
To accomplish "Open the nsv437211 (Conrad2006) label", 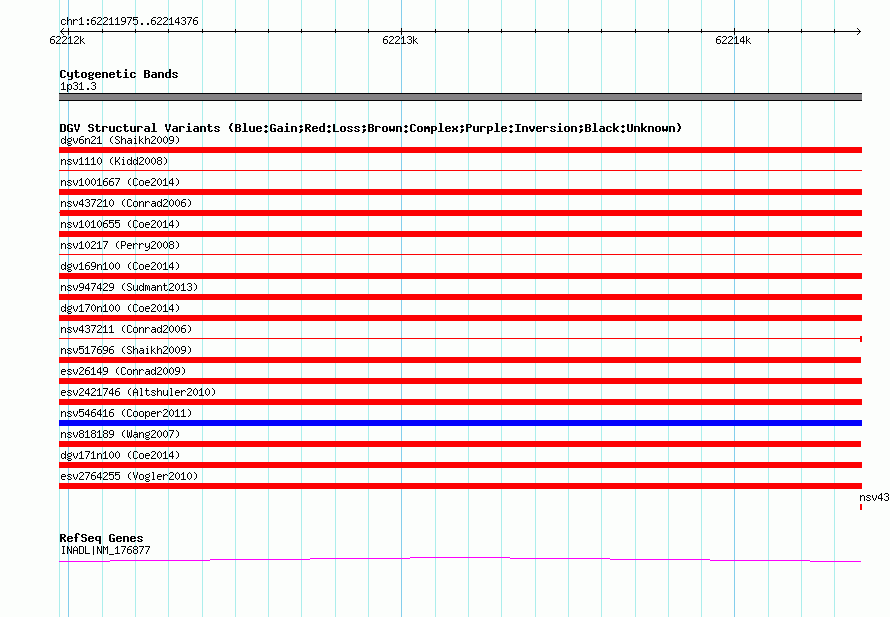I will (x=126, y=329).
